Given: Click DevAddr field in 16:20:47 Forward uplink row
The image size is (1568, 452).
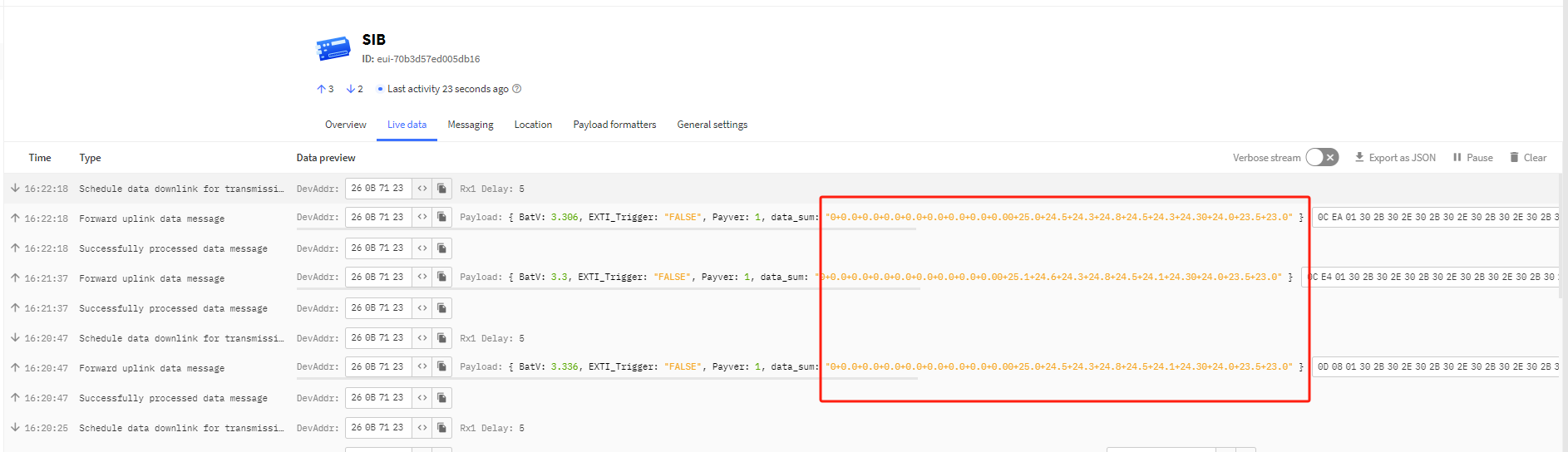Looking at the screenshot, I should tap(378, 367).
